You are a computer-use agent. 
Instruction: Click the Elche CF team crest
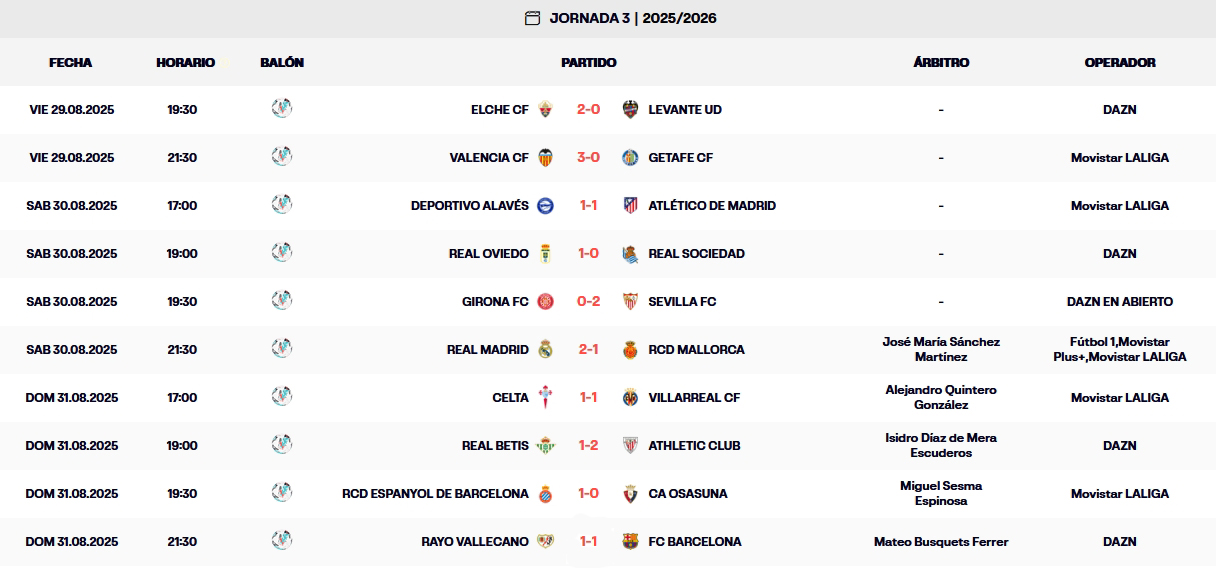pos(545,109)
